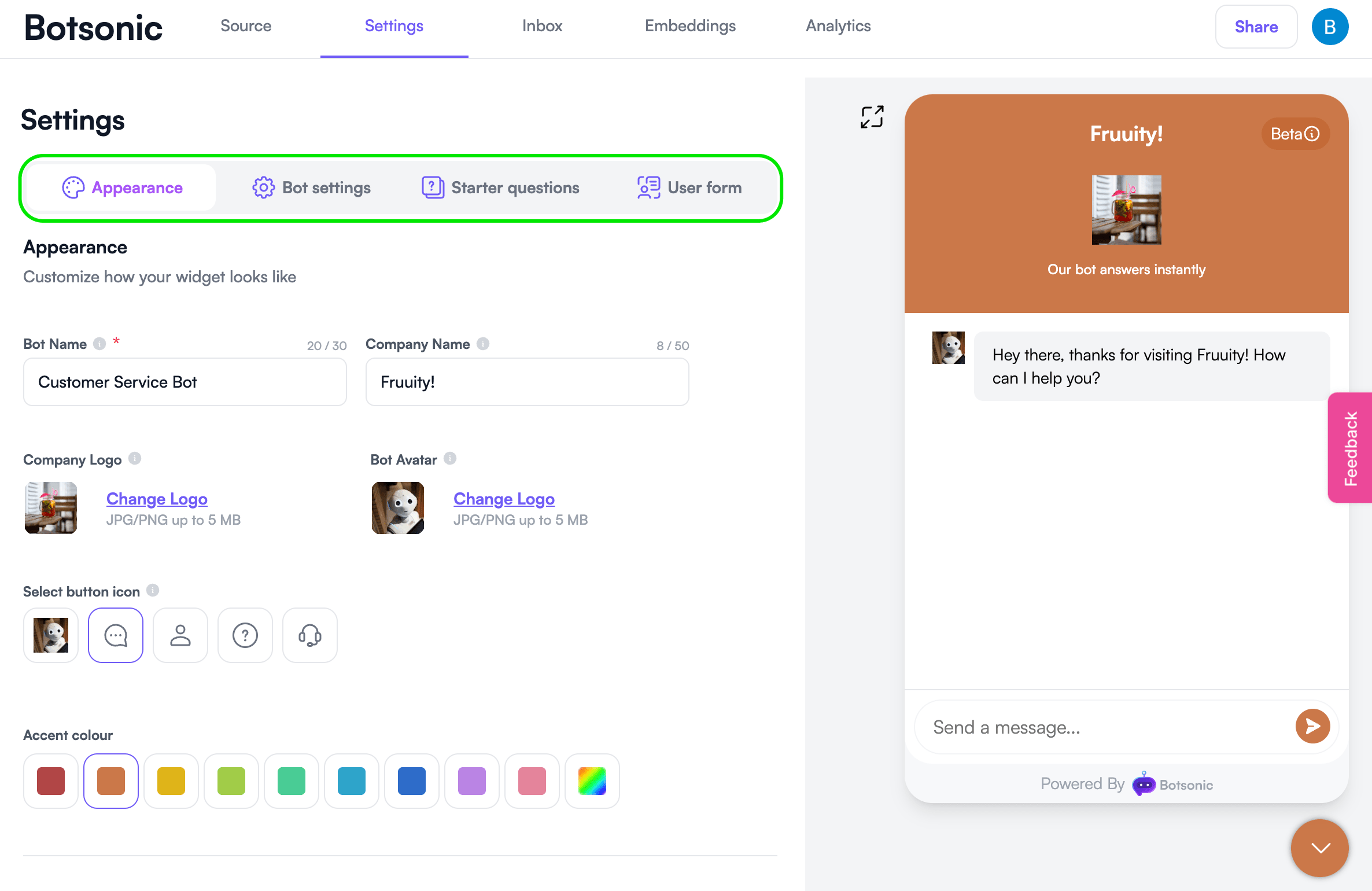
Task: Click the Share button top right
Action: [1256, 27]
